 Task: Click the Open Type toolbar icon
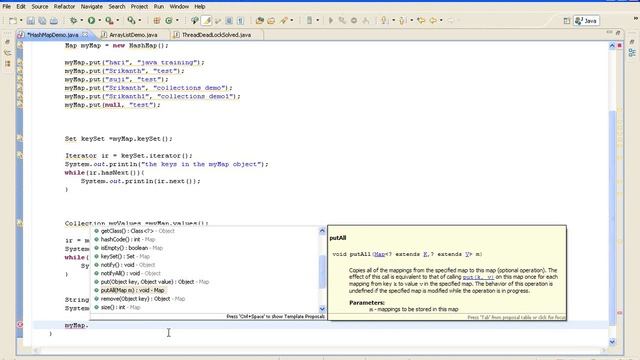point(260,20)
